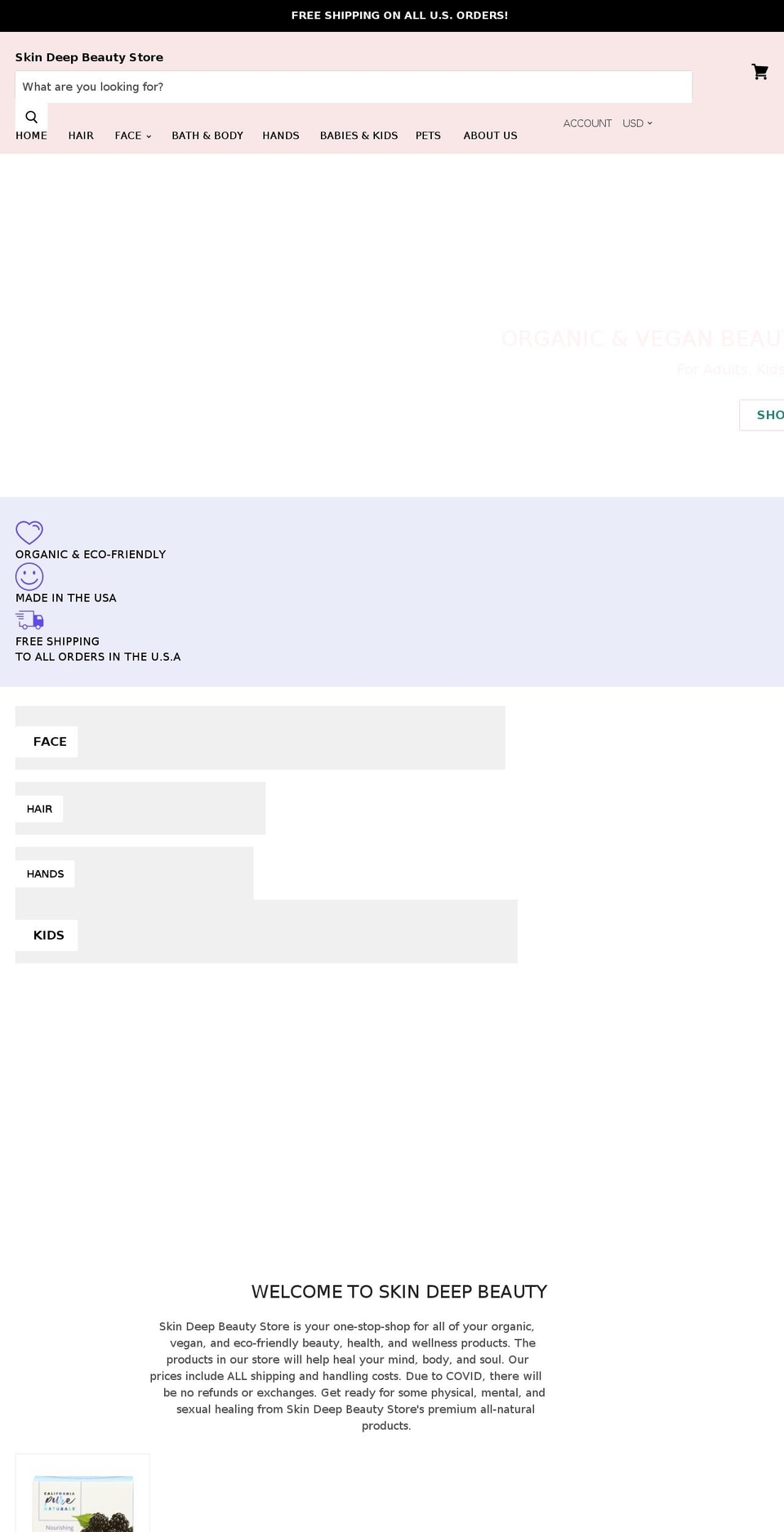Image resolution: width=784 pixels, height=1532 pixels.
Task: Open the Skin Deep Beauty Store home link
Action: pyautogui.click(x=89, y=57)
